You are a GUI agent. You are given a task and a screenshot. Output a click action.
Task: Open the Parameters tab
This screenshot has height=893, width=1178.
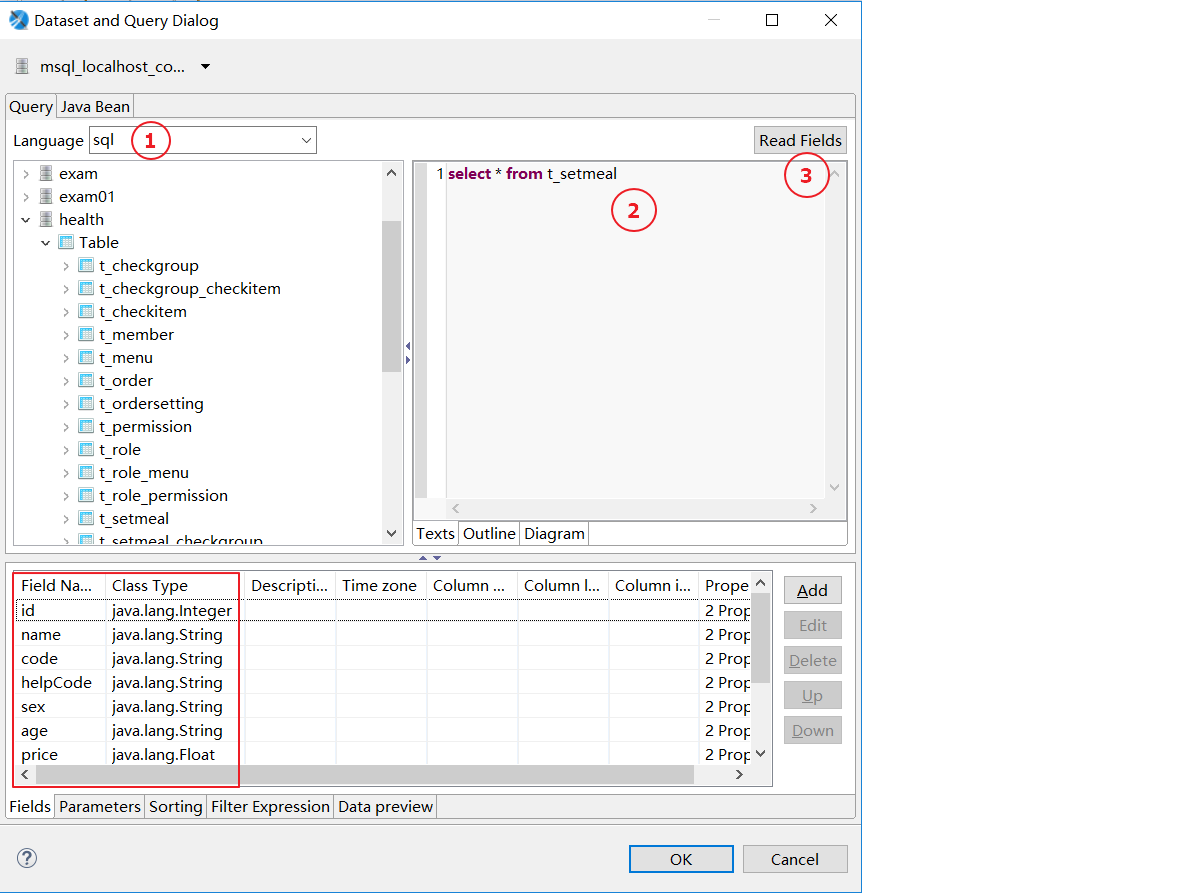point(100,807)
